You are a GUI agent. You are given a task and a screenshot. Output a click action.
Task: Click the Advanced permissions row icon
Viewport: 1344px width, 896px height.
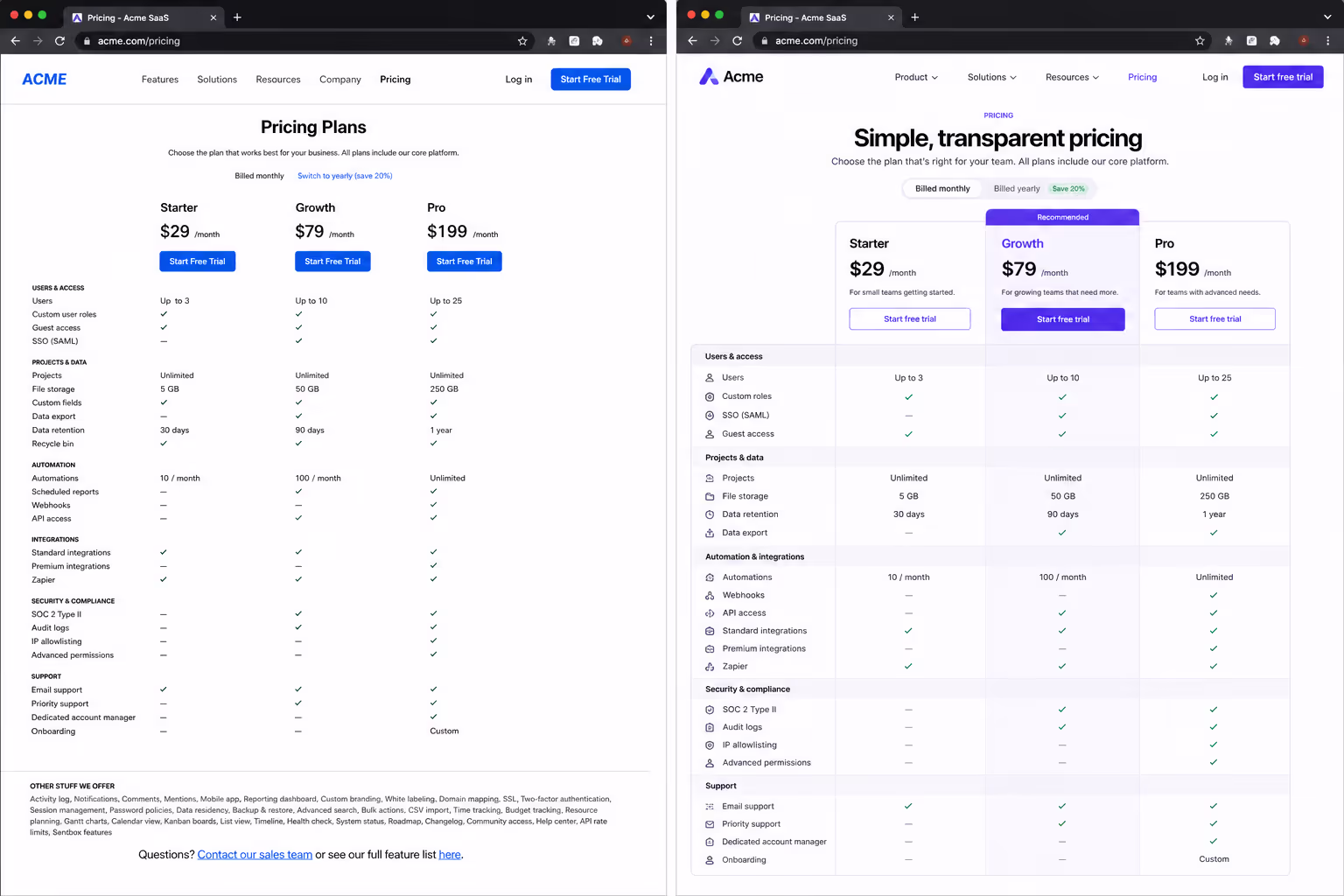710,763
